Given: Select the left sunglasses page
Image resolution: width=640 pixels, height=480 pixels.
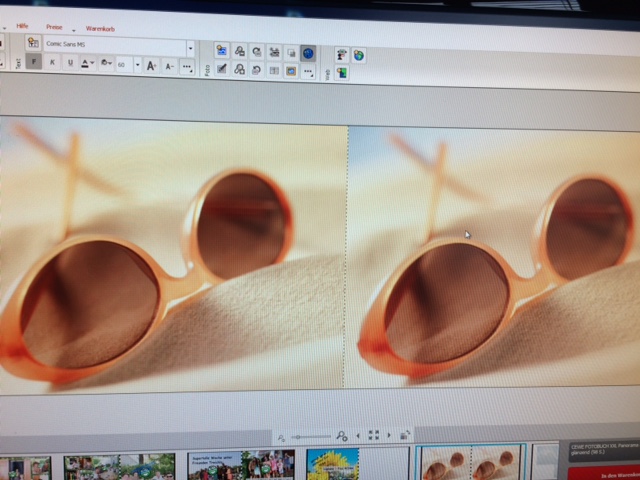Looking at the screenshot, I should click(x=173, y=255).
